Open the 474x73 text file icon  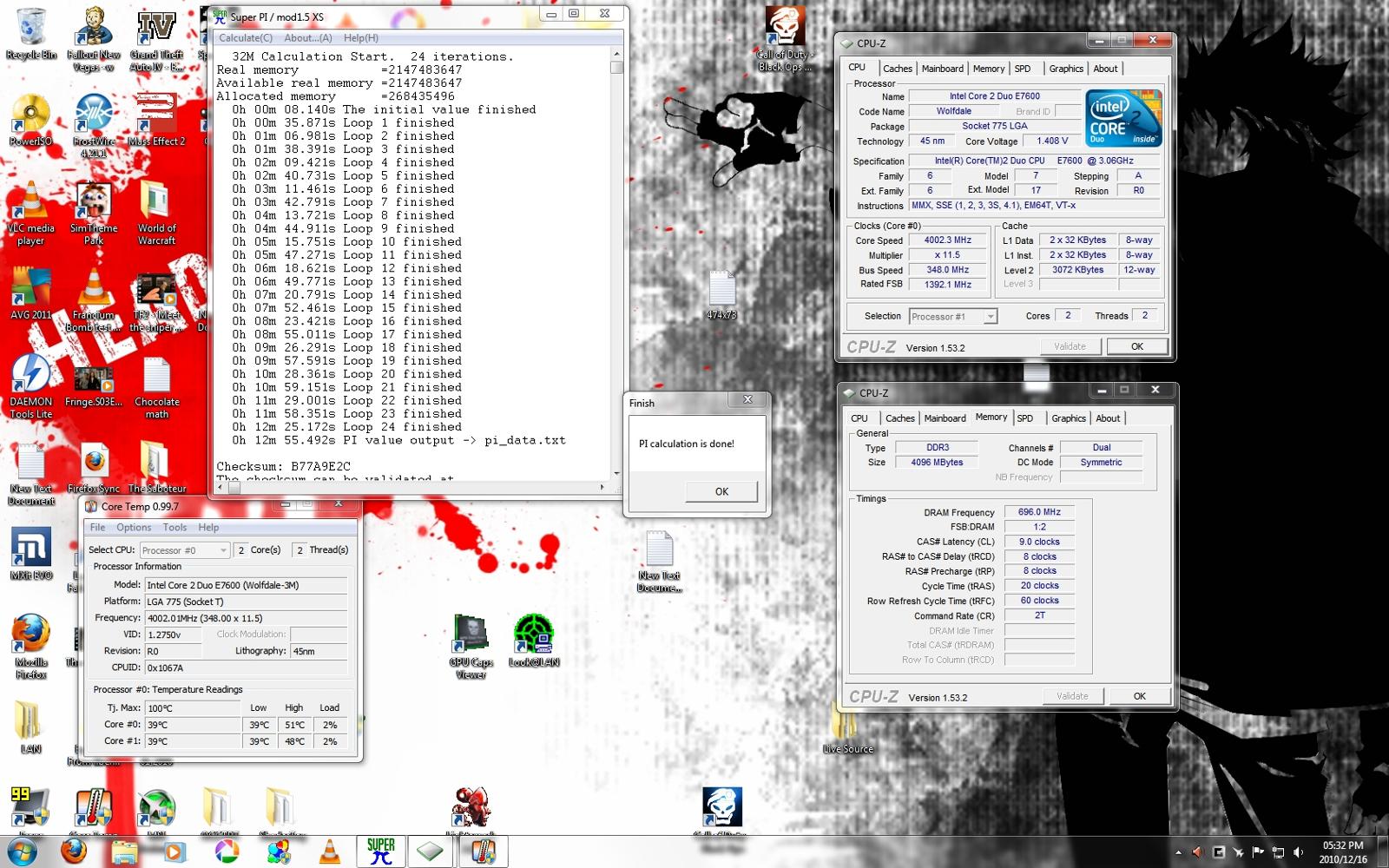point(721,295)
